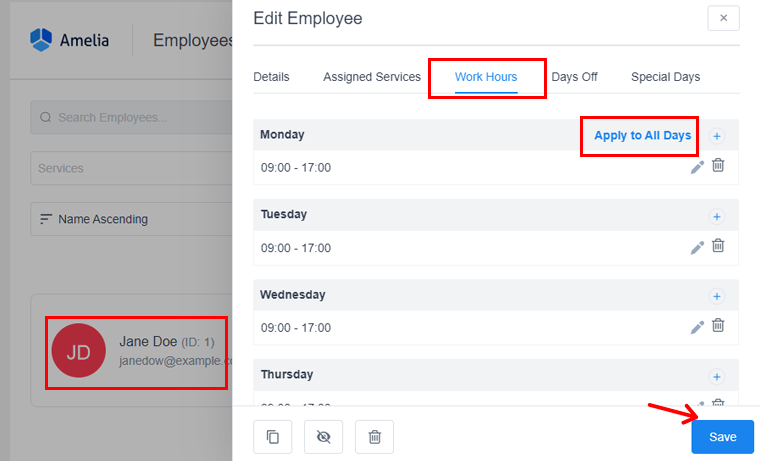
Task: Add a work period to Tuesday
Action: tap(716, 216)
